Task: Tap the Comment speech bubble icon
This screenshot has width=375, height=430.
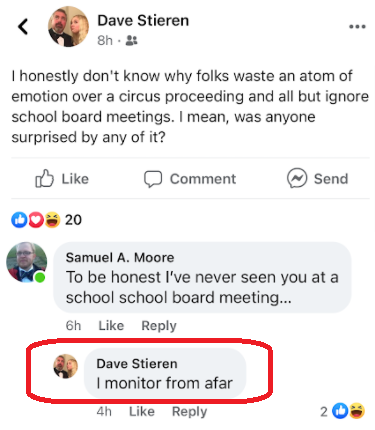Action: tap(153, 179)
